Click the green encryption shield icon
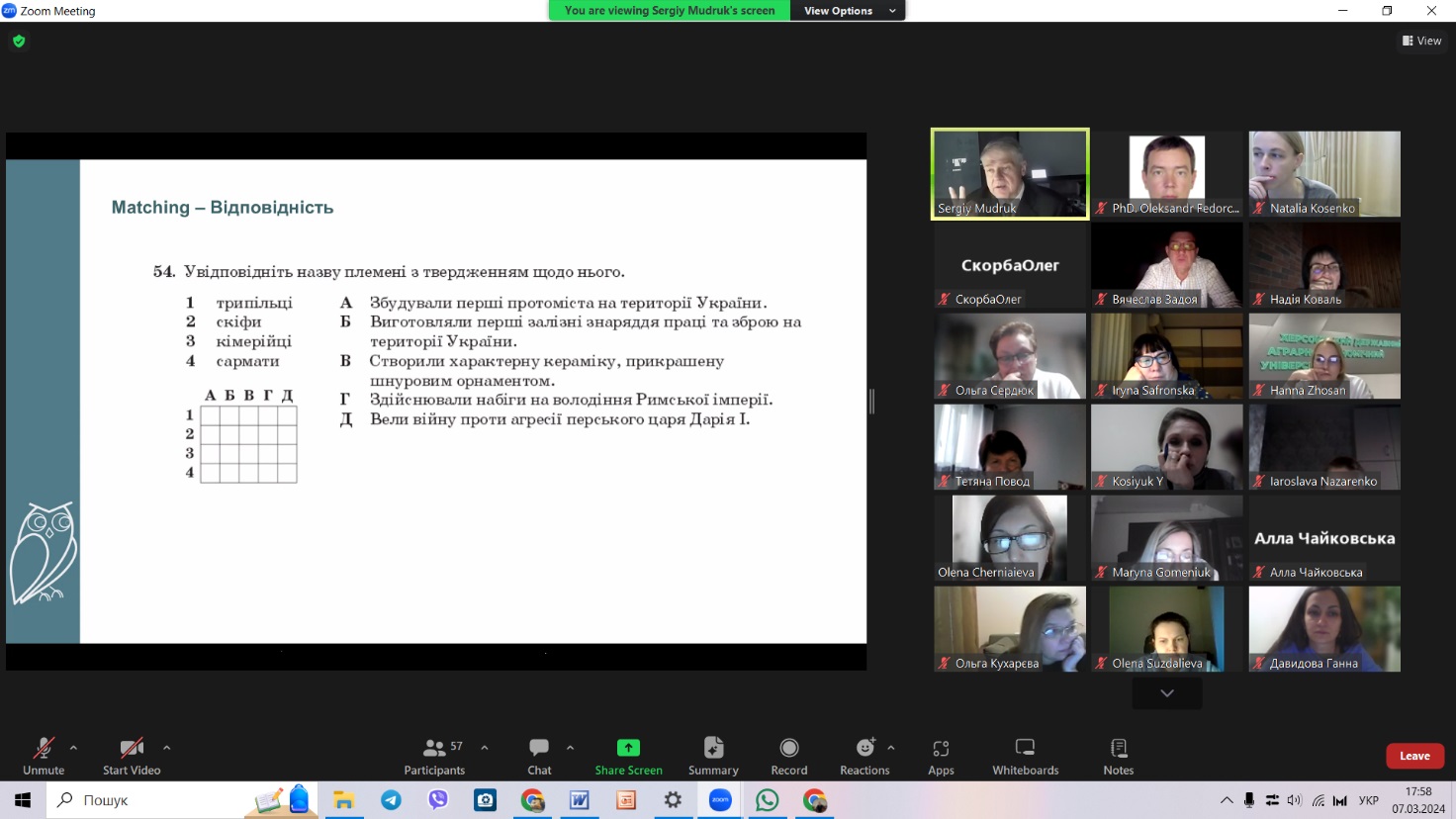 [x=19, y=42]
